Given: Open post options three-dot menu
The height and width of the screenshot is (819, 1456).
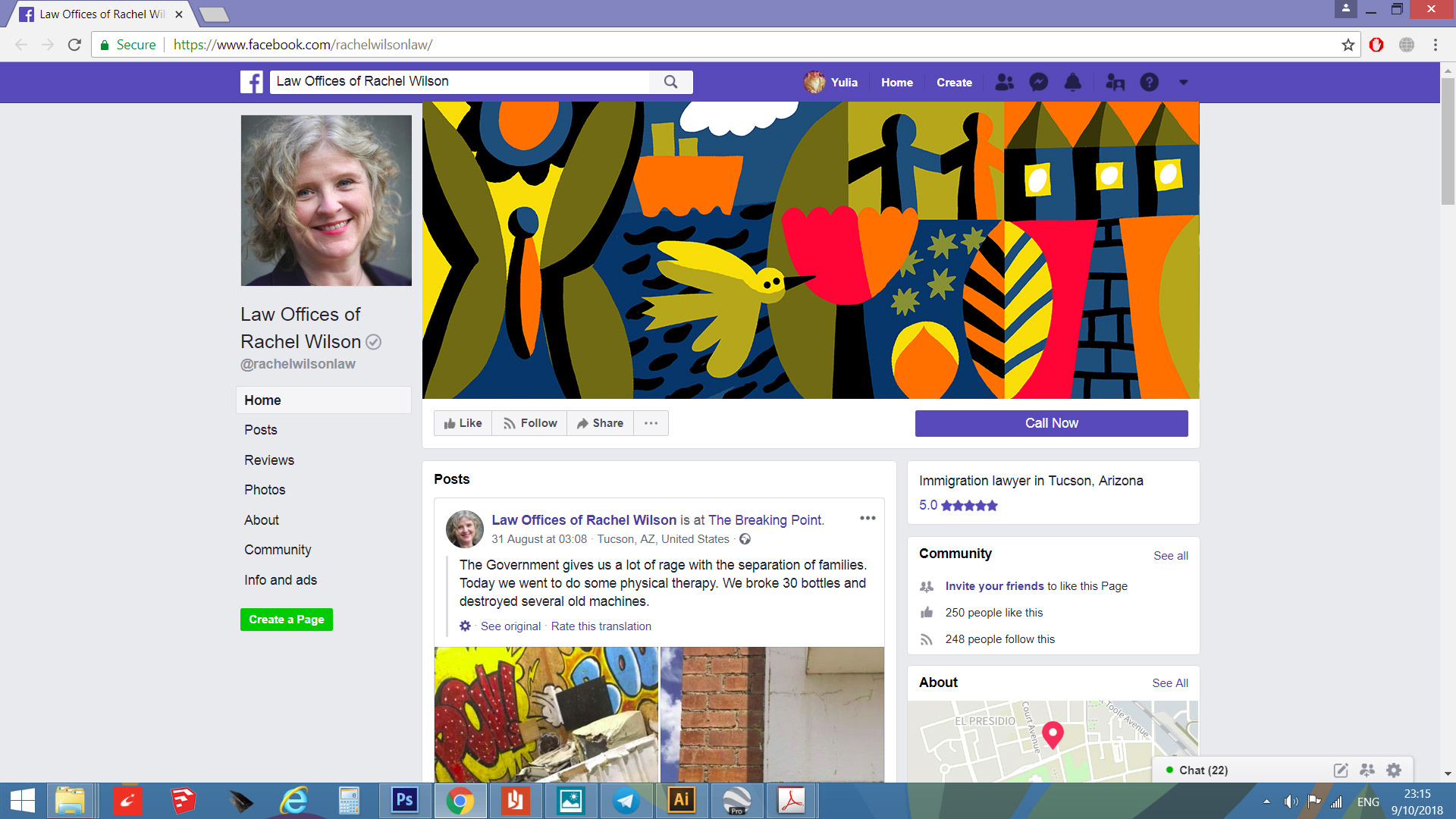Looking at the screenshot, I should point(868,518).
